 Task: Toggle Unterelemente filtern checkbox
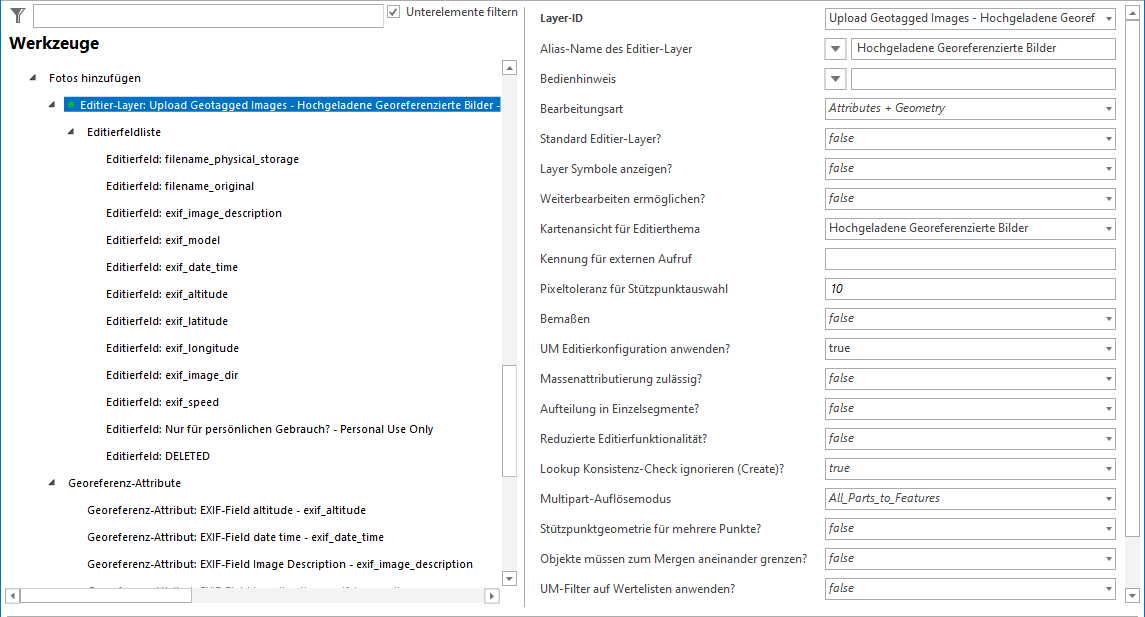coord(394,12)
